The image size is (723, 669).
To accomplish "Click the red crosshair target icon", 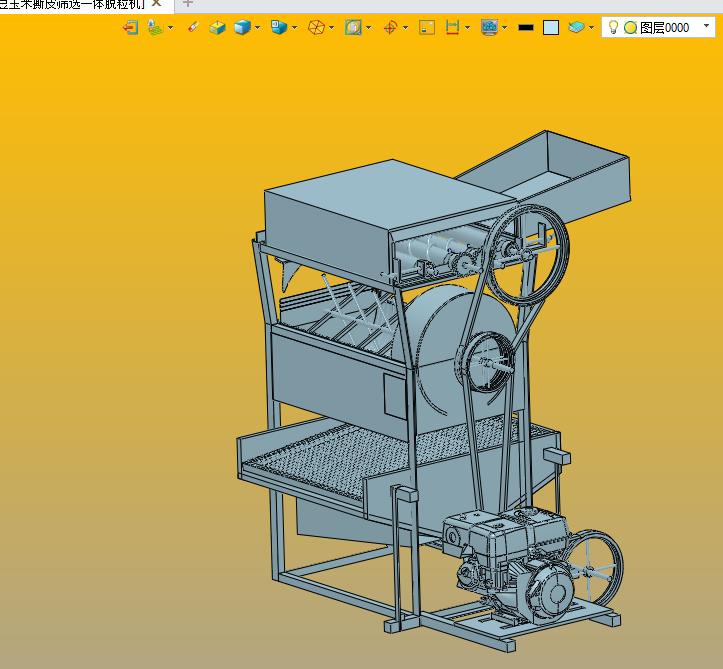I will coord(390,28).
